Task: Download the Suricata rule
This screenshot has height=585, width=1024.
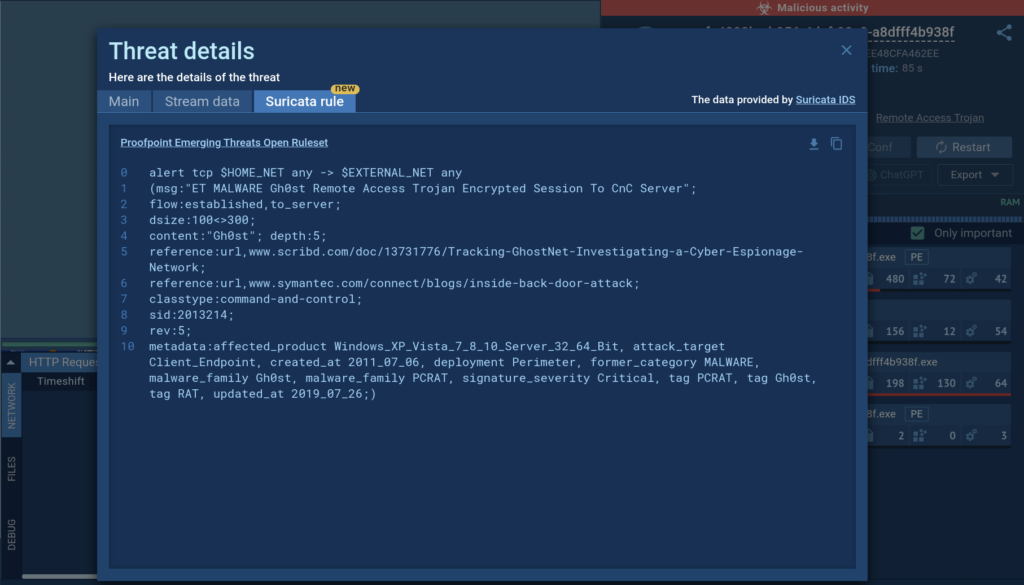Action: point(814,144)
